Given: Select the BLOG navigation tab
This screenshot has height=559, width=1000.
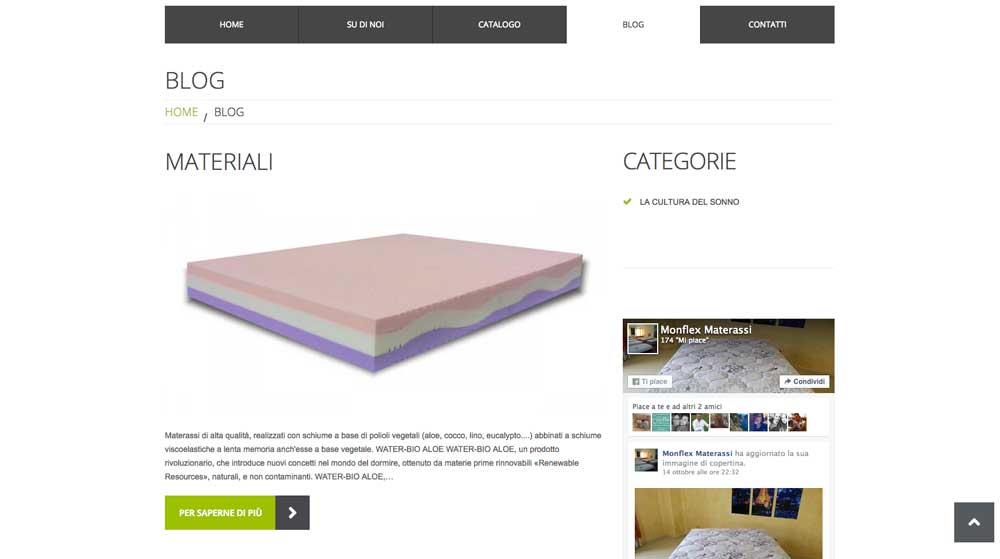Looking at the screenshot, I should coord(633,25).
